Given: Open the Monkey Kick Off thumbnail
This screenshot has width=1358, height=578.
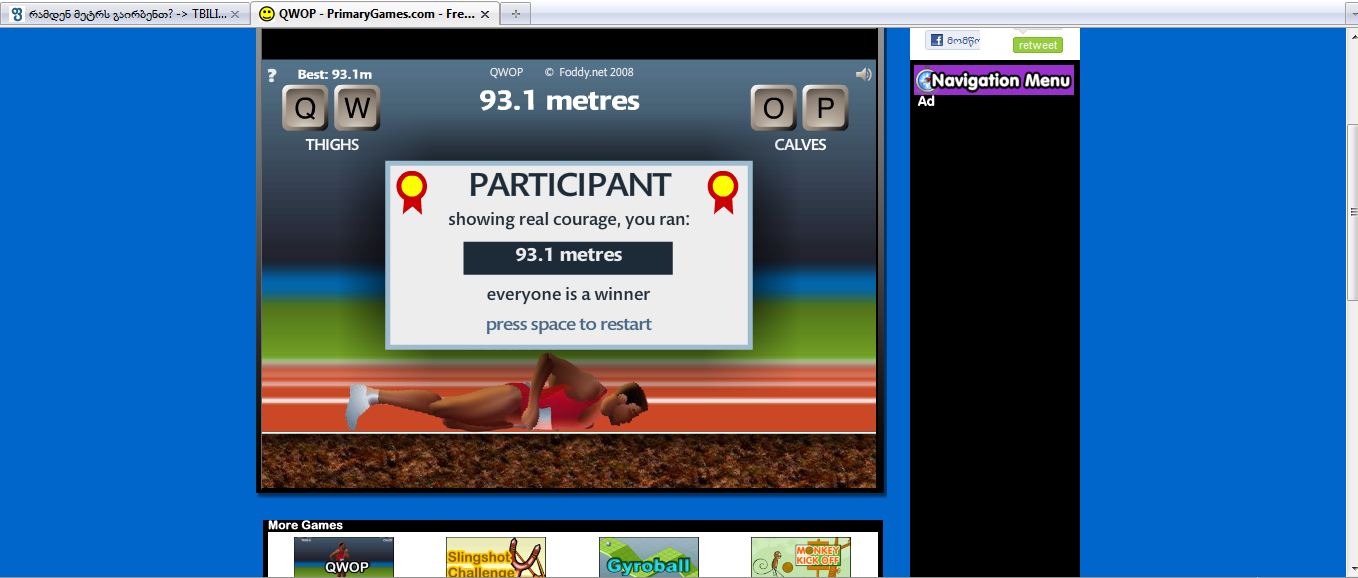Looking at the screenshot, I should click(801, 557).
